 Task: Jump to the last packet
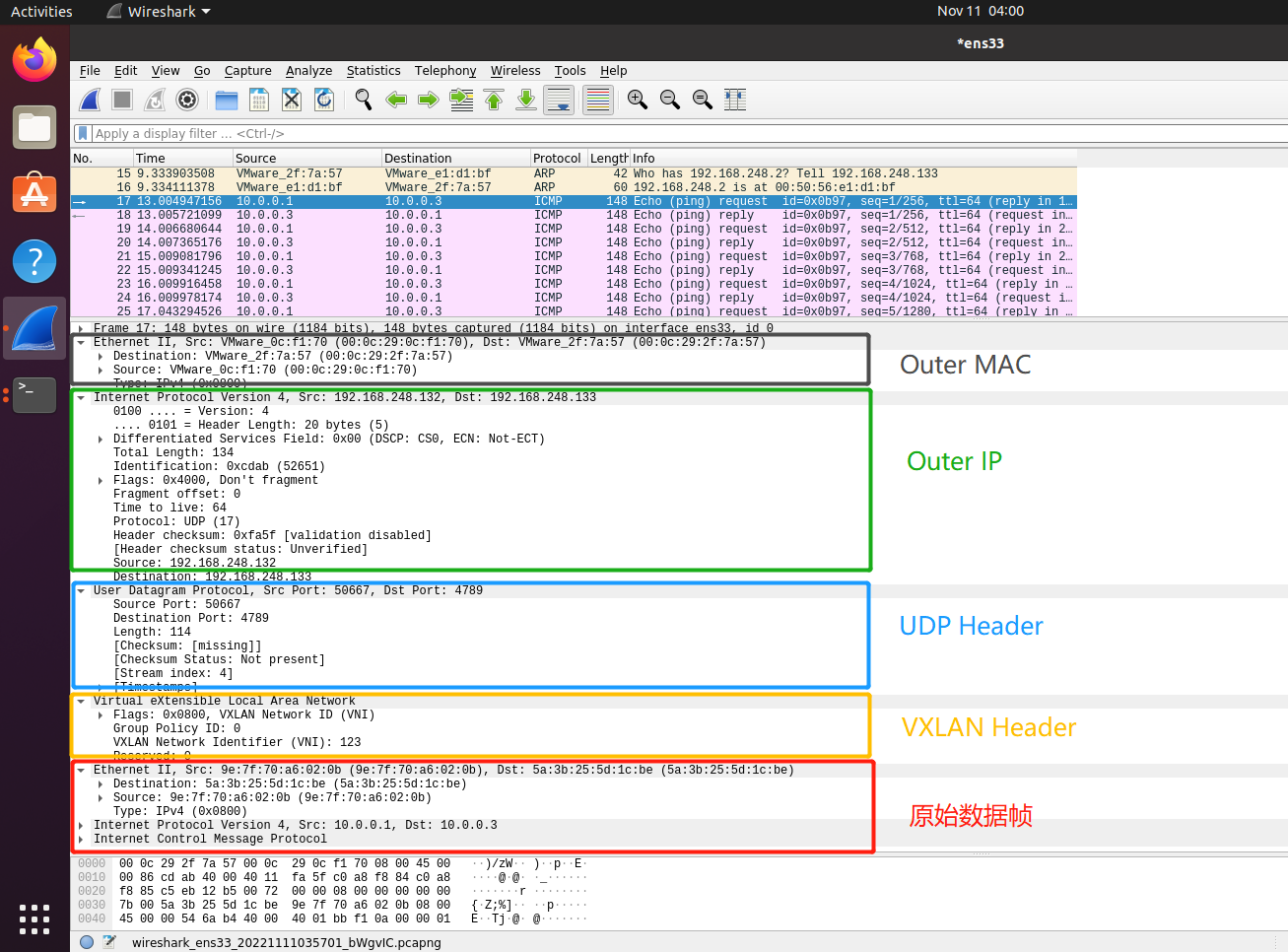[526, 100]
